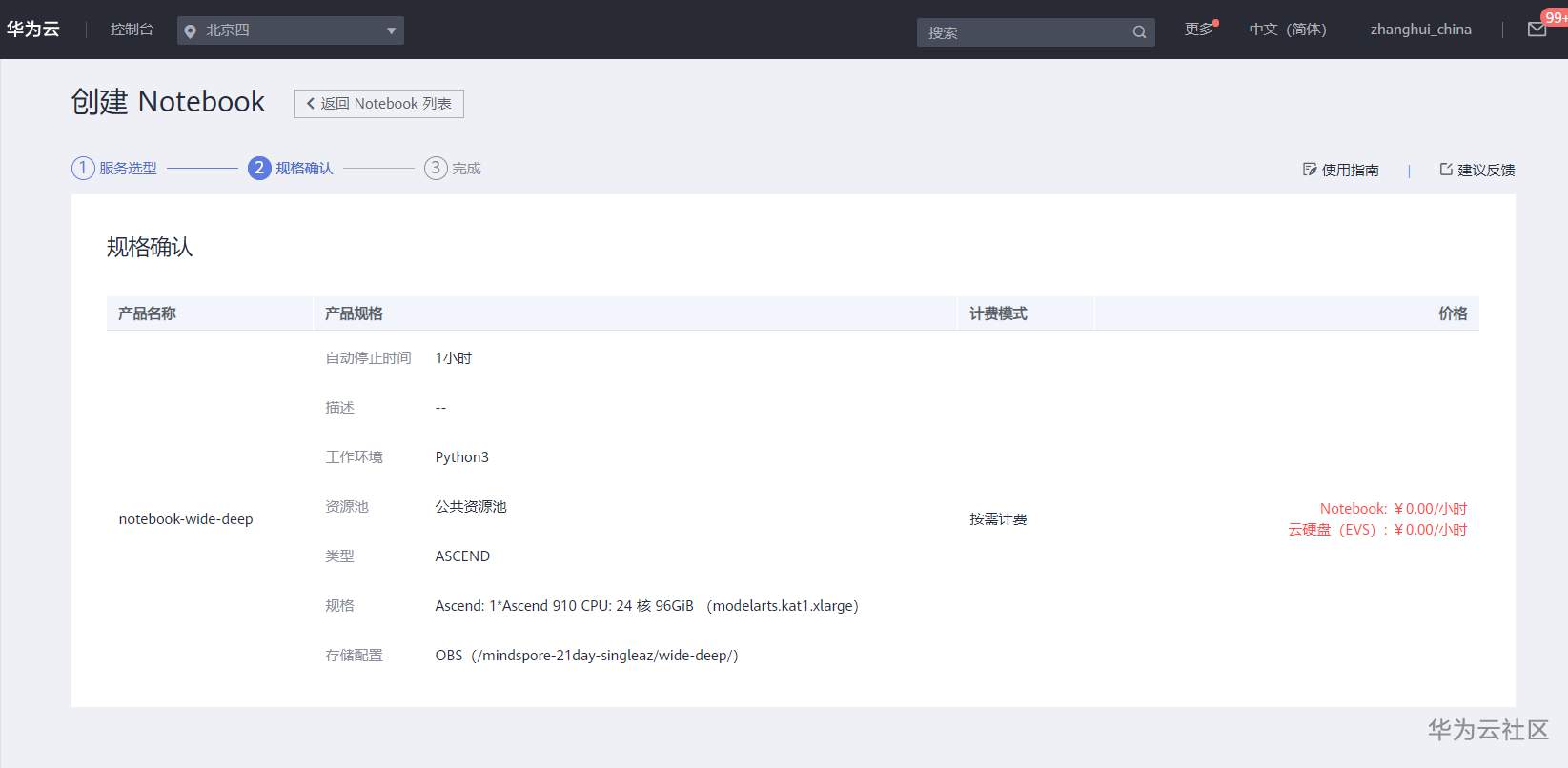The width and height of the screenshot is (1568, 768).
Task: Click the 按需计费 billing mode cell
Action: pyautogui.click(x=998, y=519)
